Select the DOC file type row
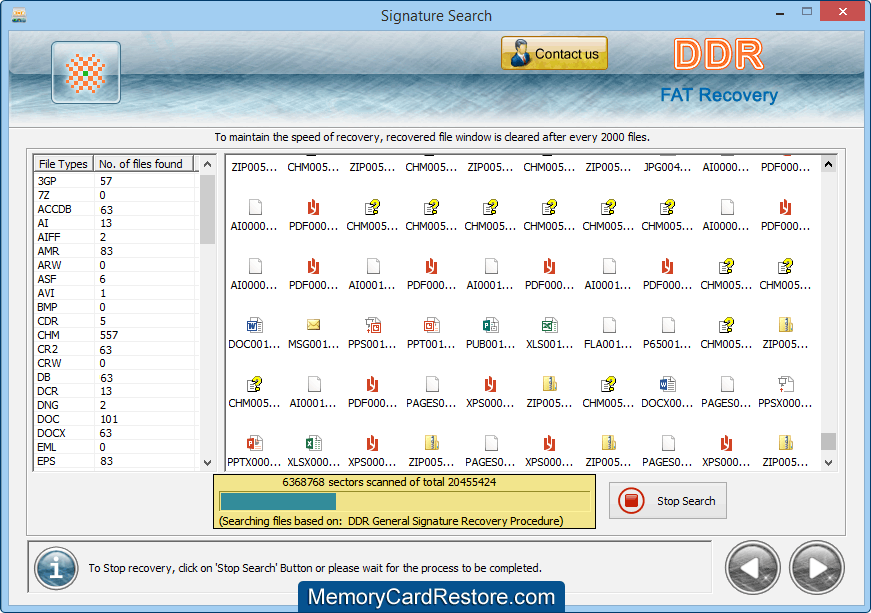 click(116, 419)
